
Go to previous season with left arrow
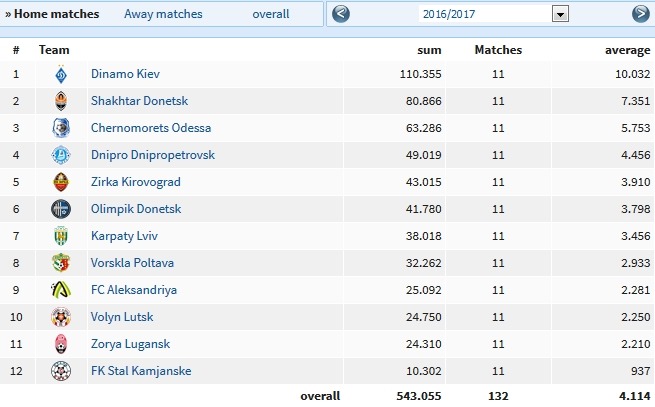[x=341, y=14]
